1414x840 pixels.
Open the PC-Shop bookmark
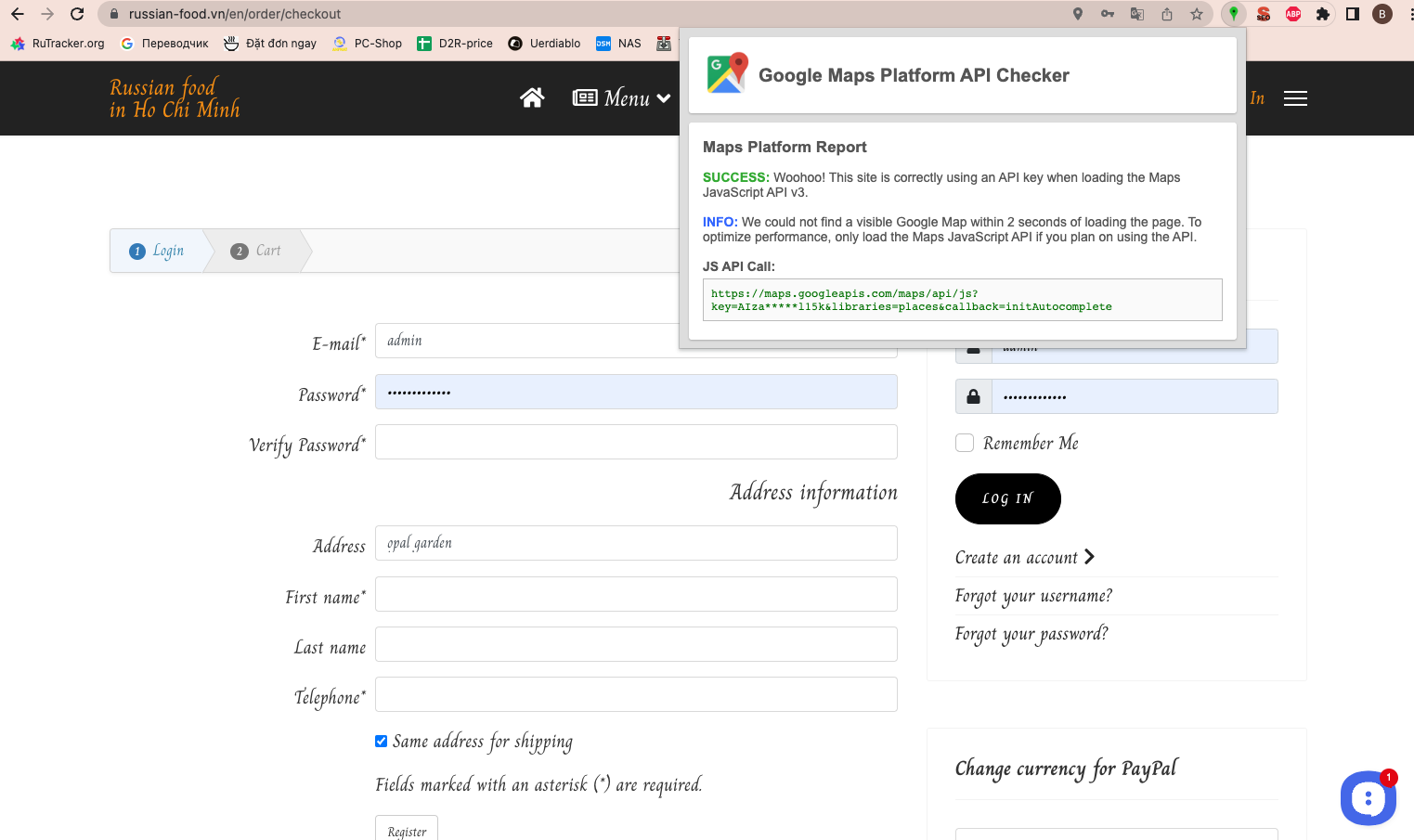pyautogui.click(x=368, y=44)
